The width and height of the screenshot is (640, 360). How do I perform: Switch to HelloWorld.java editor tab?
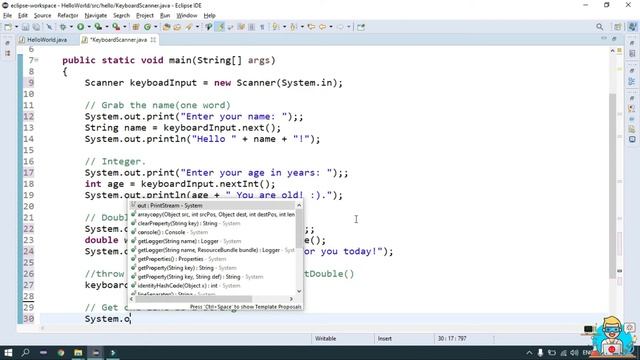(43, 40)
